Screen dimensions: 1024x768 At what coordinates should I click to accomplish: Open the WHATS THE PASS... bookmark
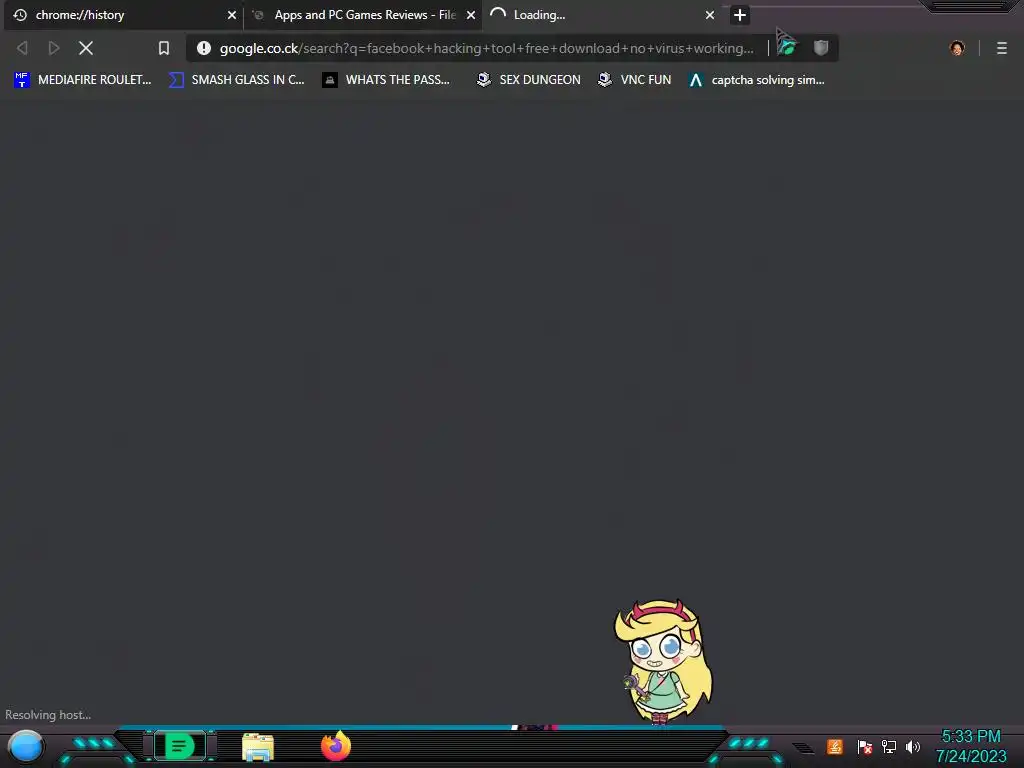click(386, 80)
